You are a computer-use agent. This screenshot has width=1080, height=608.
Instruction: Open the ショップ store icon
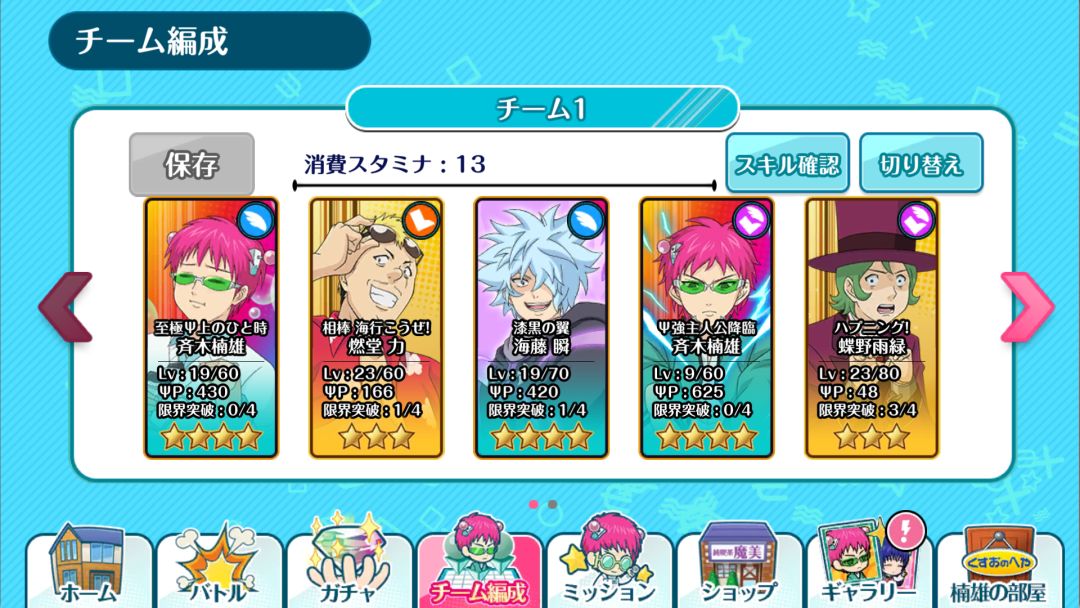[739, 565]
